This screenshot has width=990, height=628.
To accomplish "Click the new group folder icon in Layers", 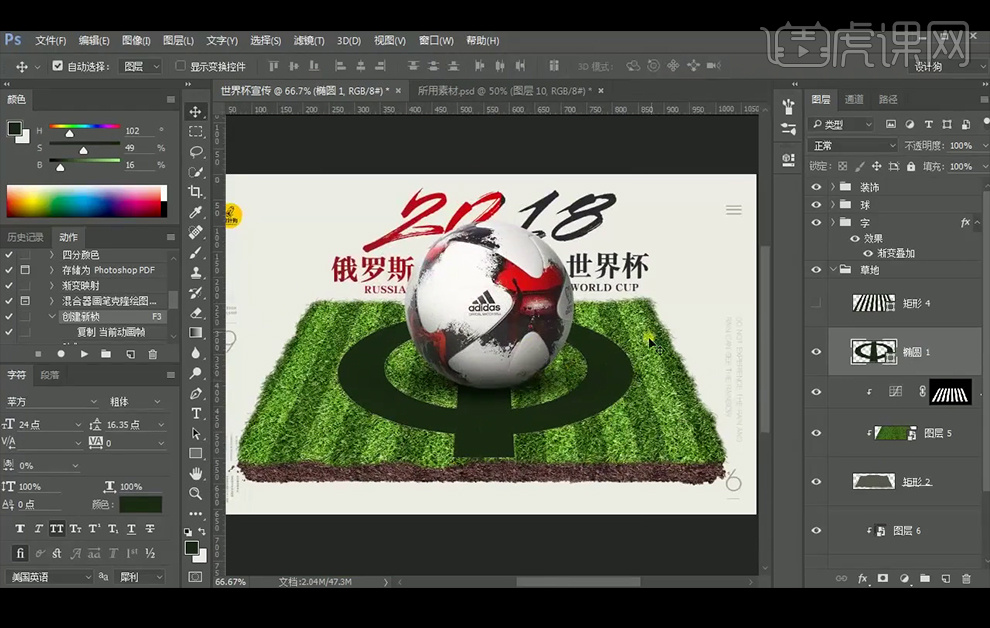I will point(924,578).
